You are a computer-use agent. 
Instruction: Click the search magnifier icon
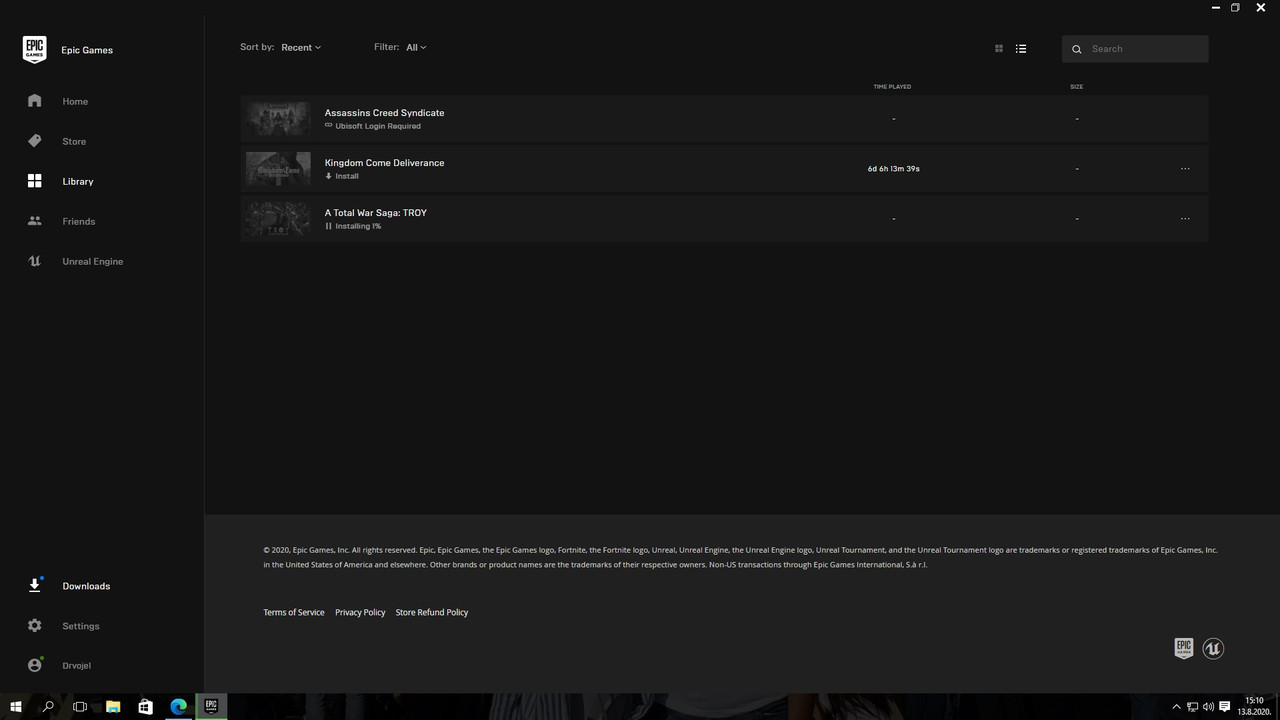point(1077,49)
